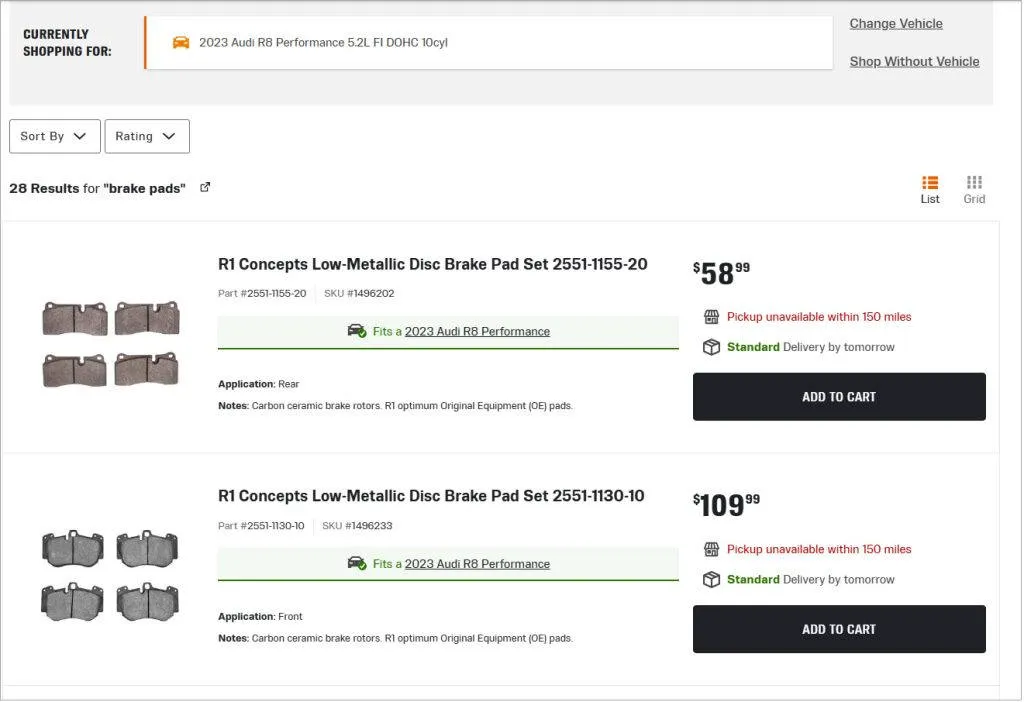This screenshot has width=1024, height=702.
Task: Click the $58.99 price
Action: pos(722,274)
